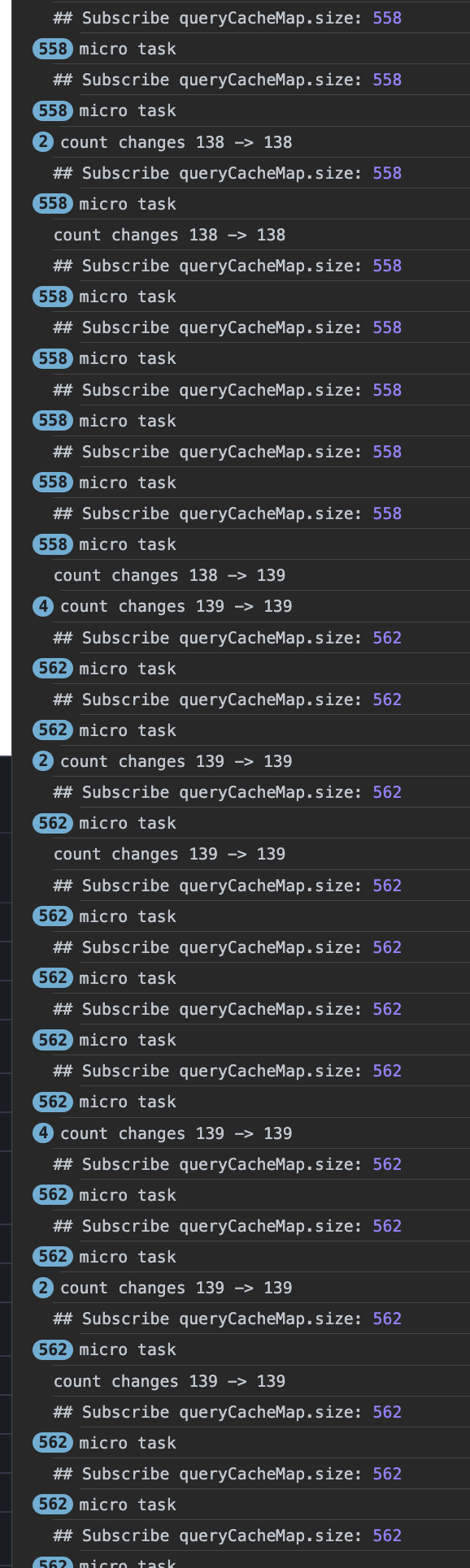Click the 2 badge beside count changes 138 -> 138
Image resolution: width=470 pixels, height=1568 pixels.
pos(44,142)
